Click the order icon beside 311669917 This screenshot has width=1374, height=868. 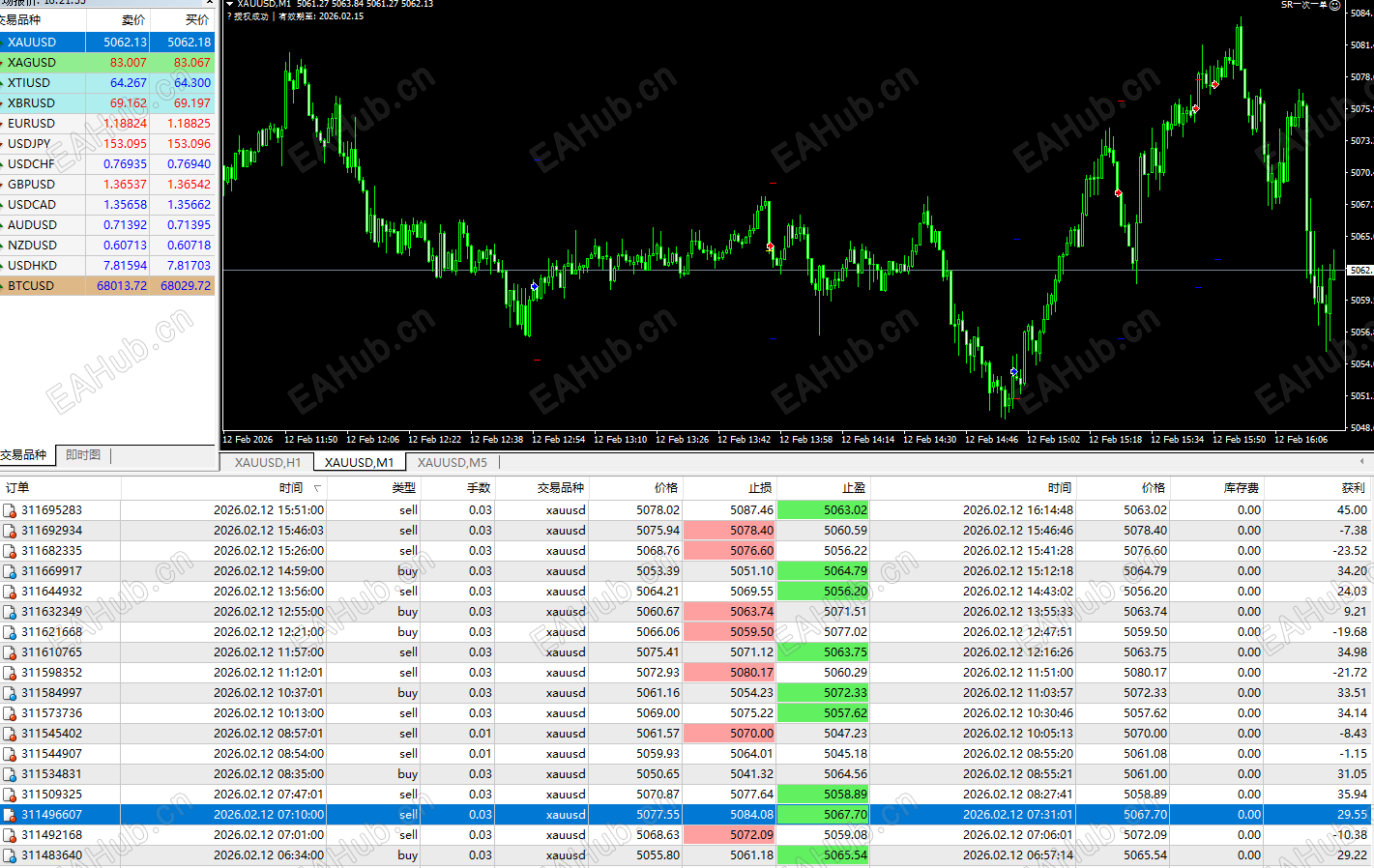(x=10, y=571)
